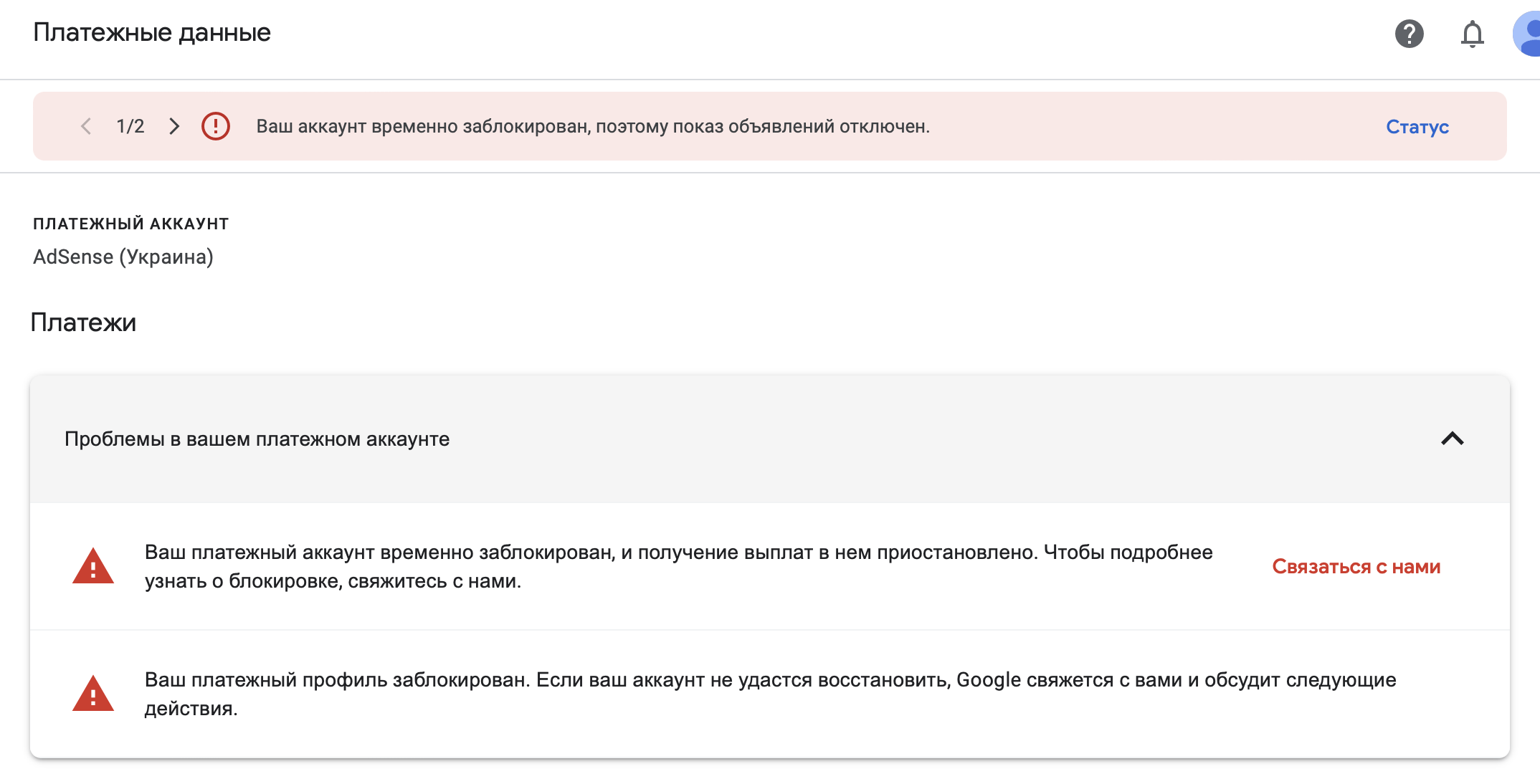Screen dimensions: 1540x784
Task: Go to previous alert with left chevron
Action: pyautogui.click(x=86, y=127)
